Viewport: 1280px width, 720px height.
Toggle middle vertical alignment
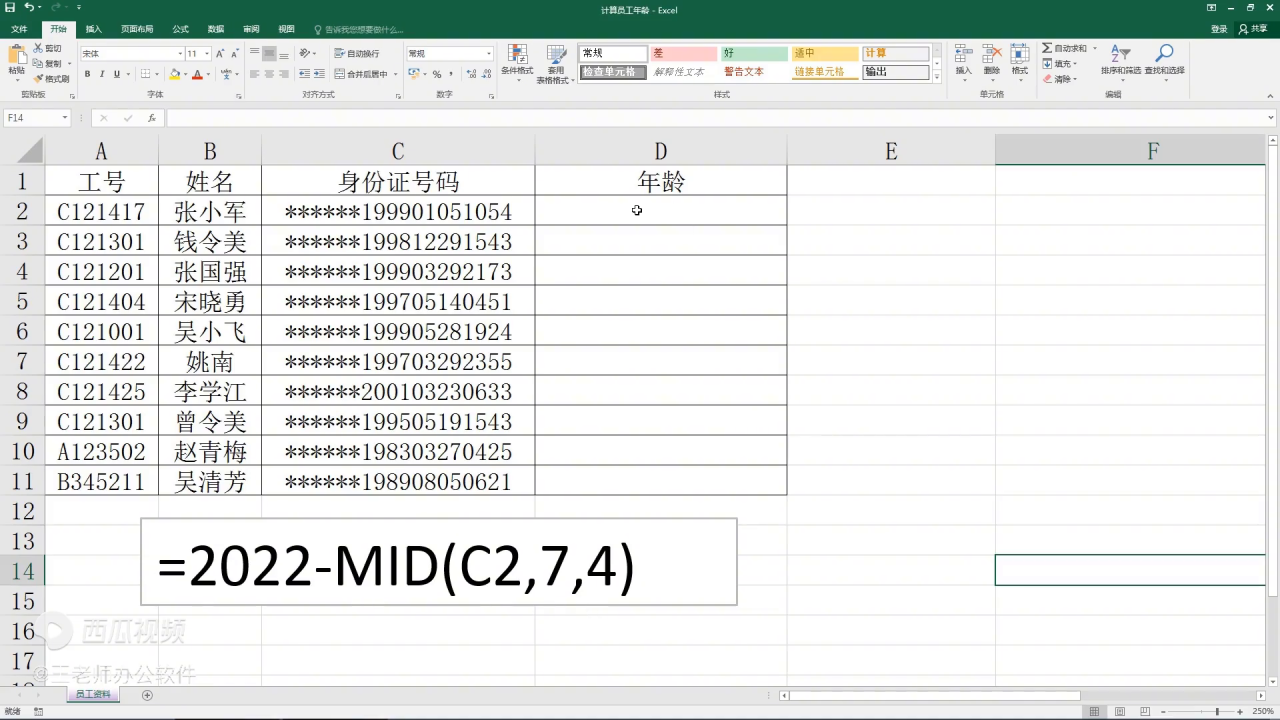tap(269, 53)
